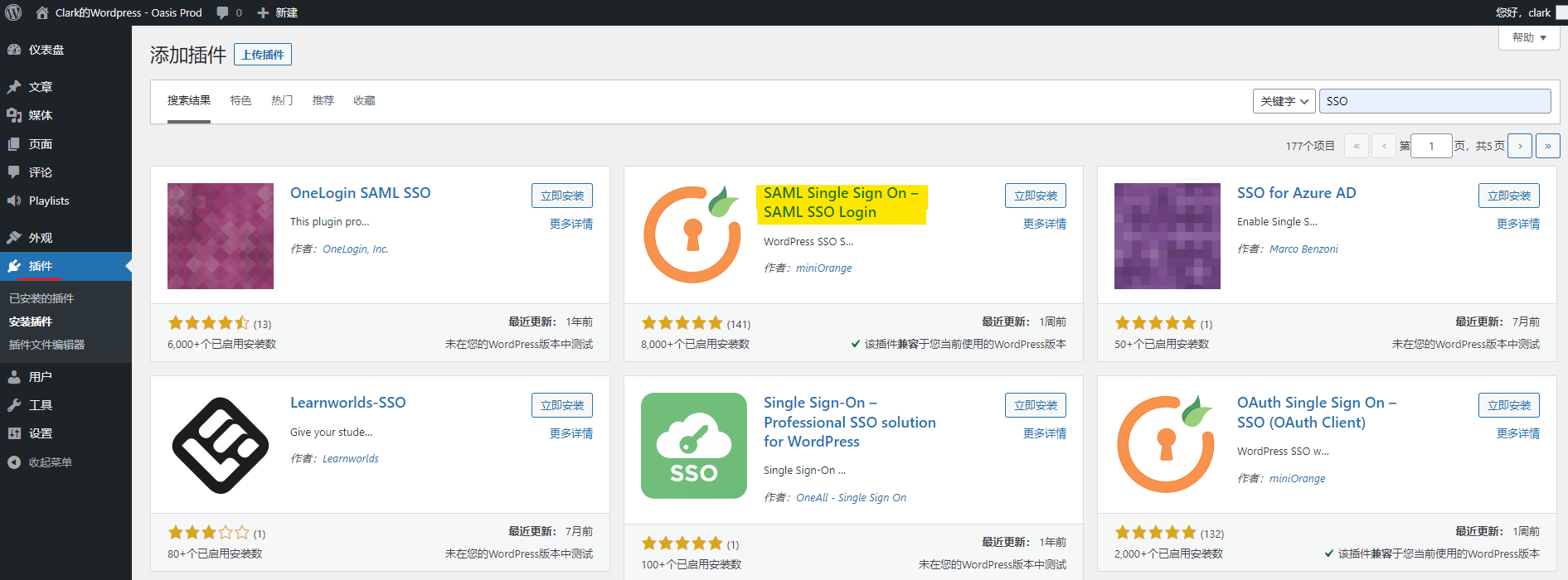Install the OneLogin SAML SSO plugin
The width and height of the screenshot is (1568, 580).
pos(561,196)
